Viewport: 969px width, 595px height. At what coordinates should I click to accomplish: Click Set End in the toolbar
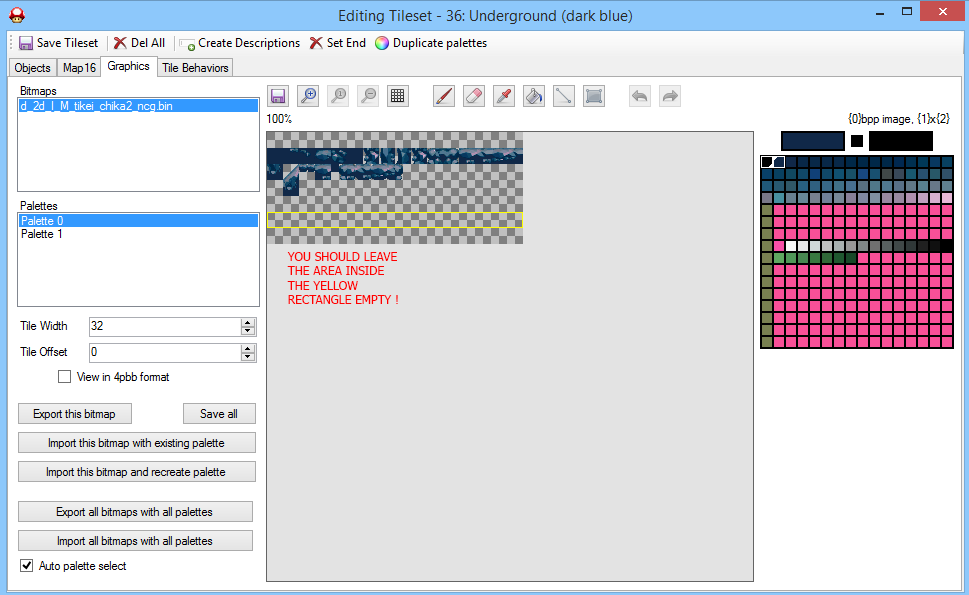coord(337,43)
